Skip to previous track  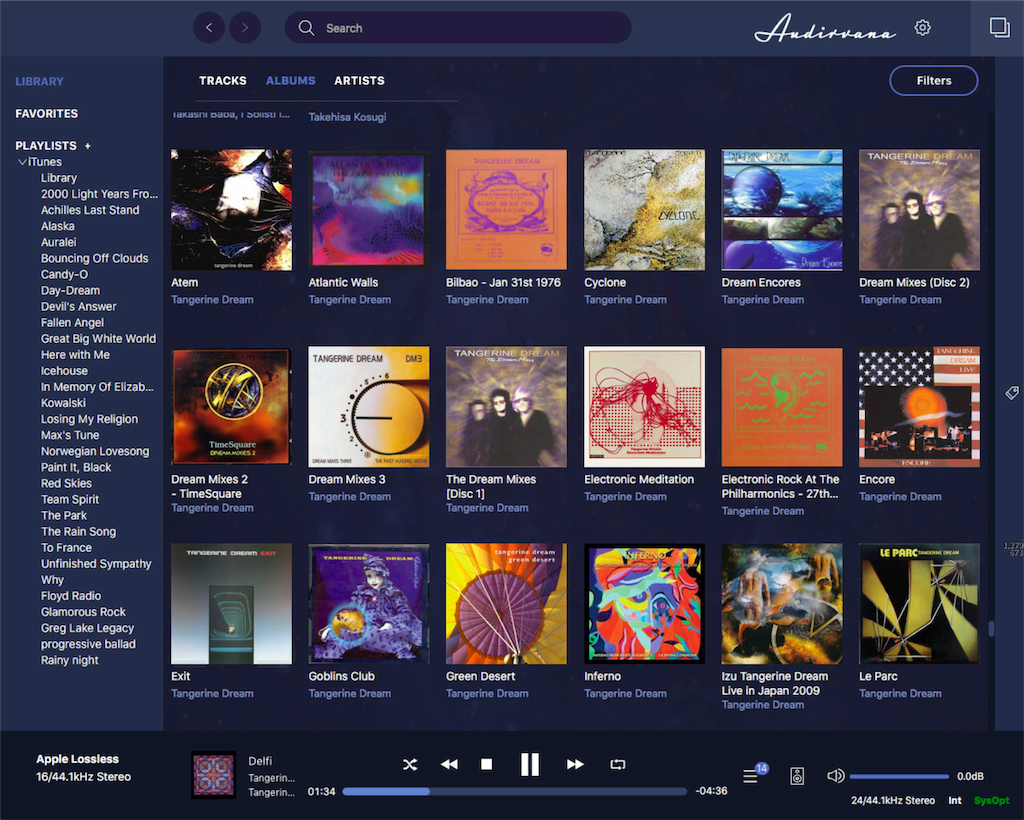[x=449, y=764]
